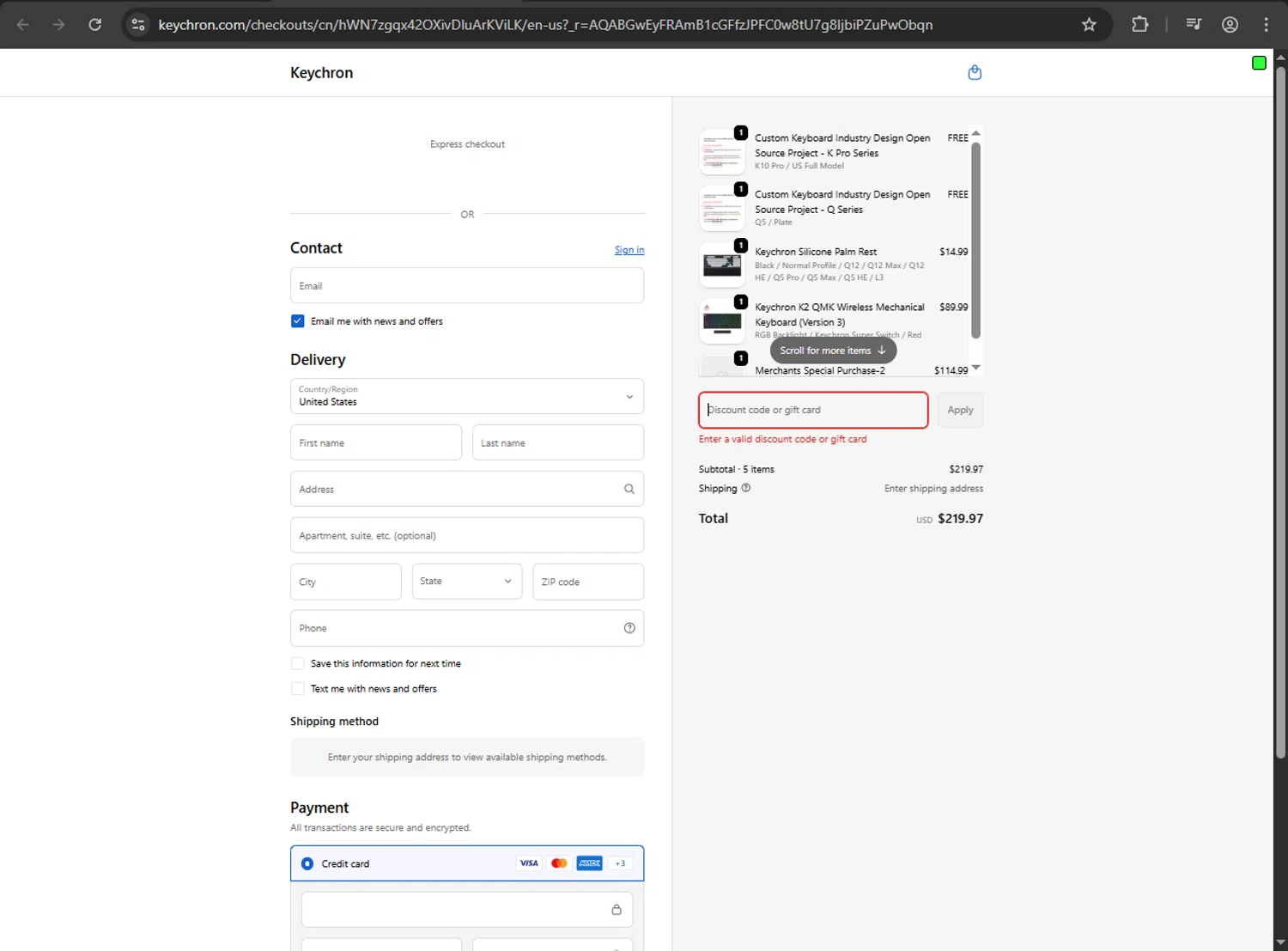Image resolution: width=1288 pixels, height=951 pixels.
Task: Check Text me with news and offers
Action: 297,689
